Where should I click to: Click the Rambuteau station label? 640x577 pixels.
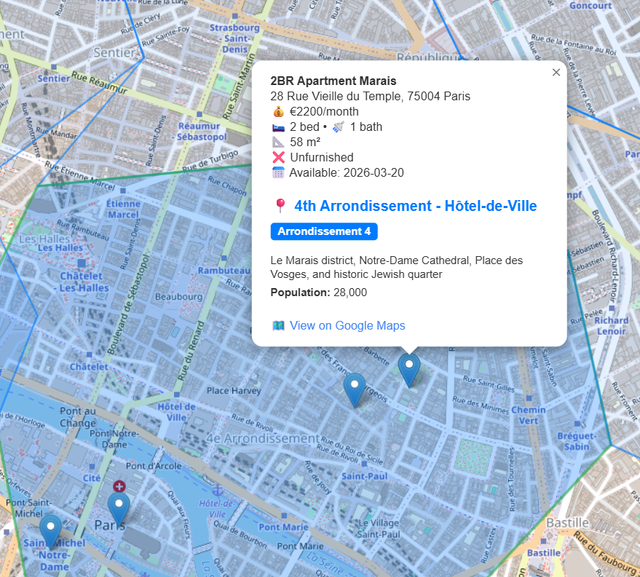pyautogui.click(x=224, y=271)
